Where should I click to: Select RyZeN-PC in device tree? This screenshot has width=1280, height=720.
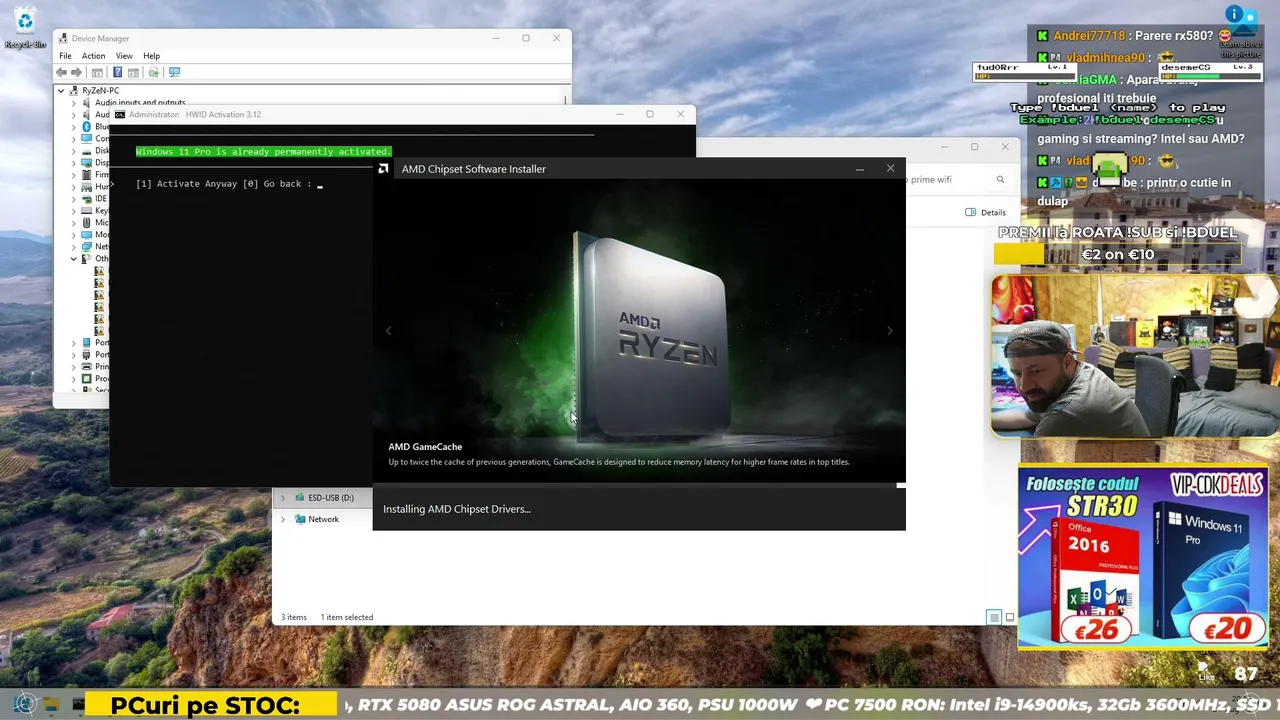[x=100, y=90]
